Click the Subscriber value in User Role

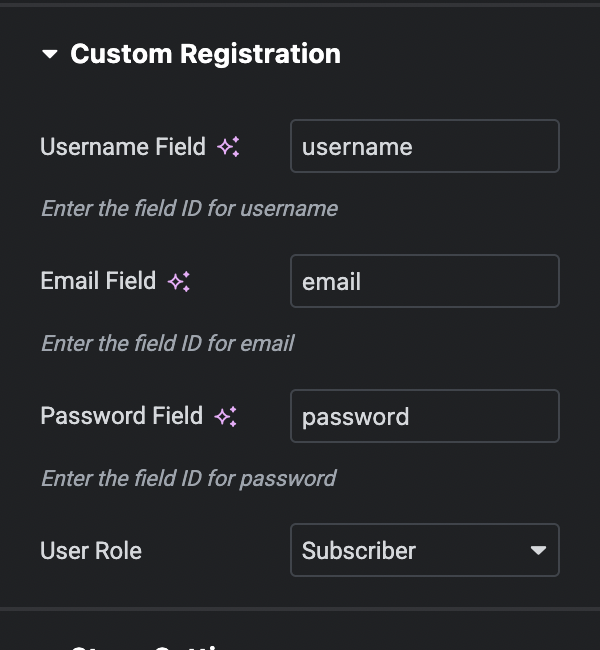[x=359, y=550]
